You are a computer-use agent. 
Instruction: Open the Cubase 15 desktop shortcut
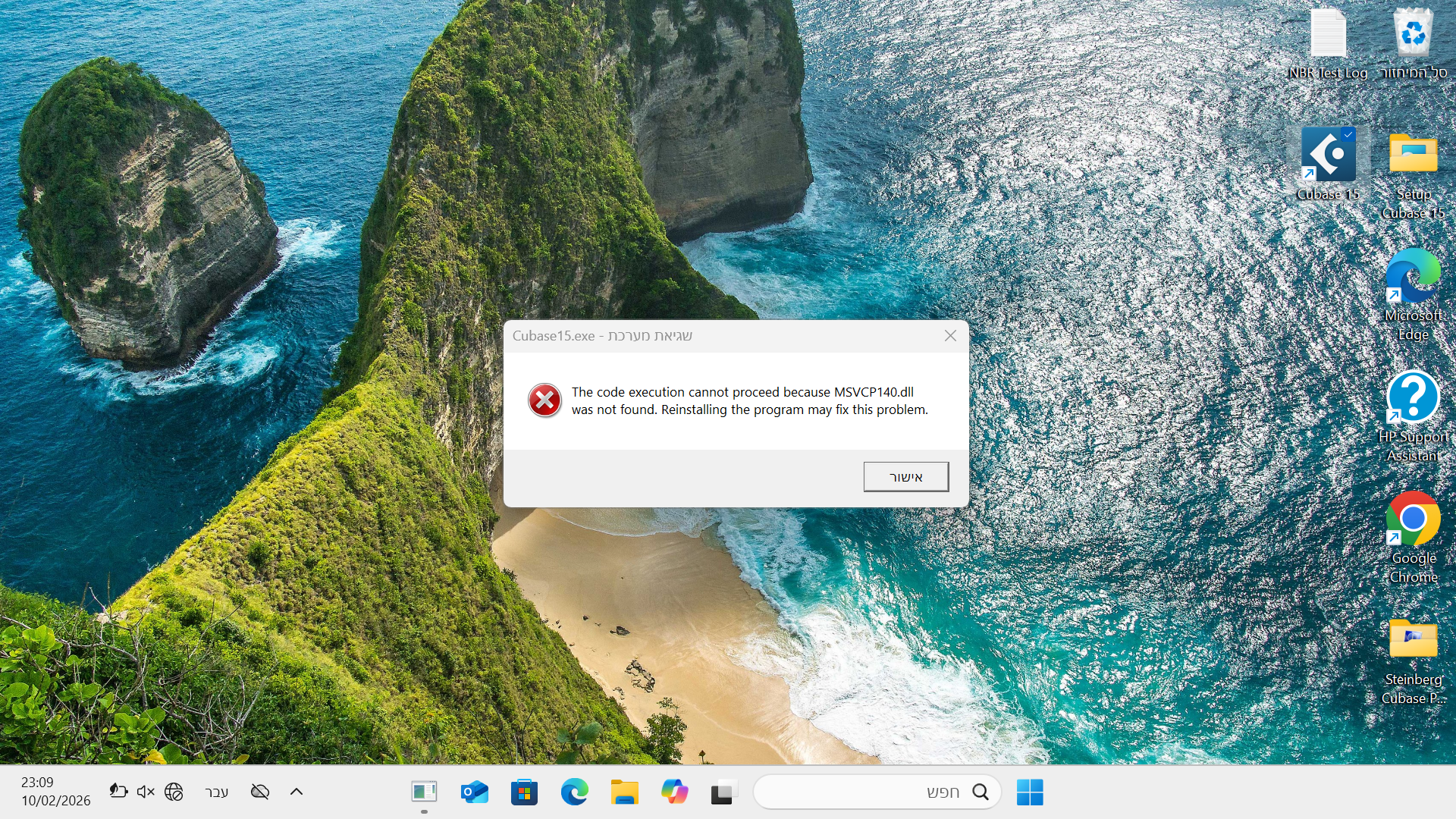1328,155
